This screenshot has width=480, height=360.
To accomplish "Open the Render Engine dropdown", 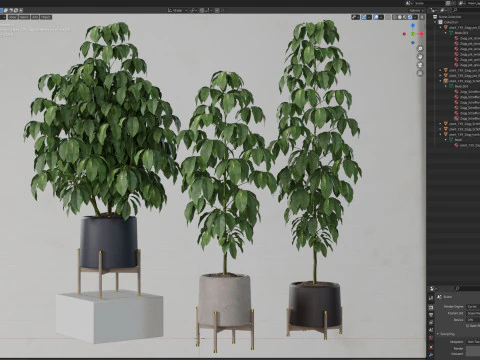I will [473, 307].
